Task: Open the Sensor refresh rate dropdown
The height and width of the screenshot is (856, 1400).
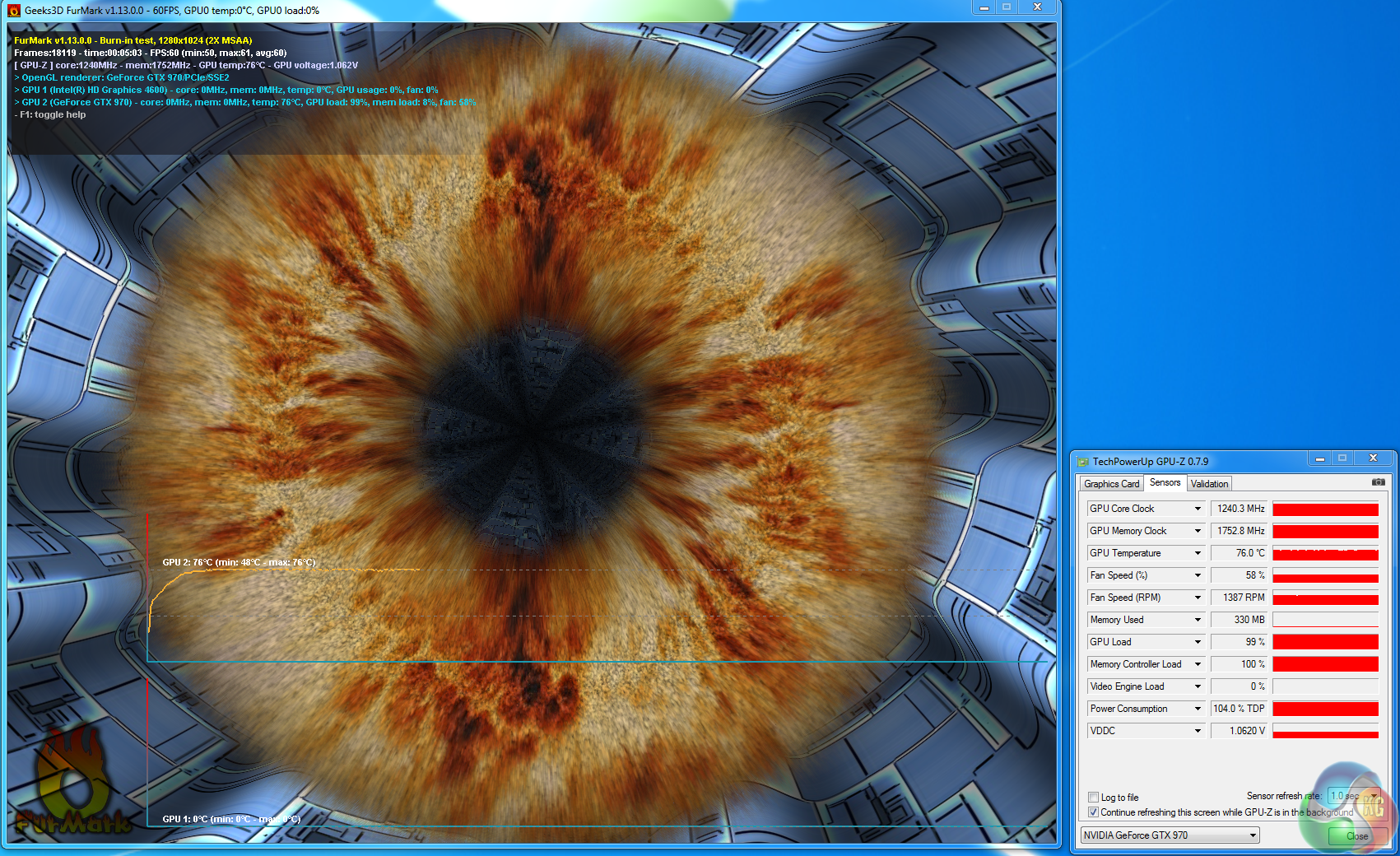Action: coord(1354,796)
